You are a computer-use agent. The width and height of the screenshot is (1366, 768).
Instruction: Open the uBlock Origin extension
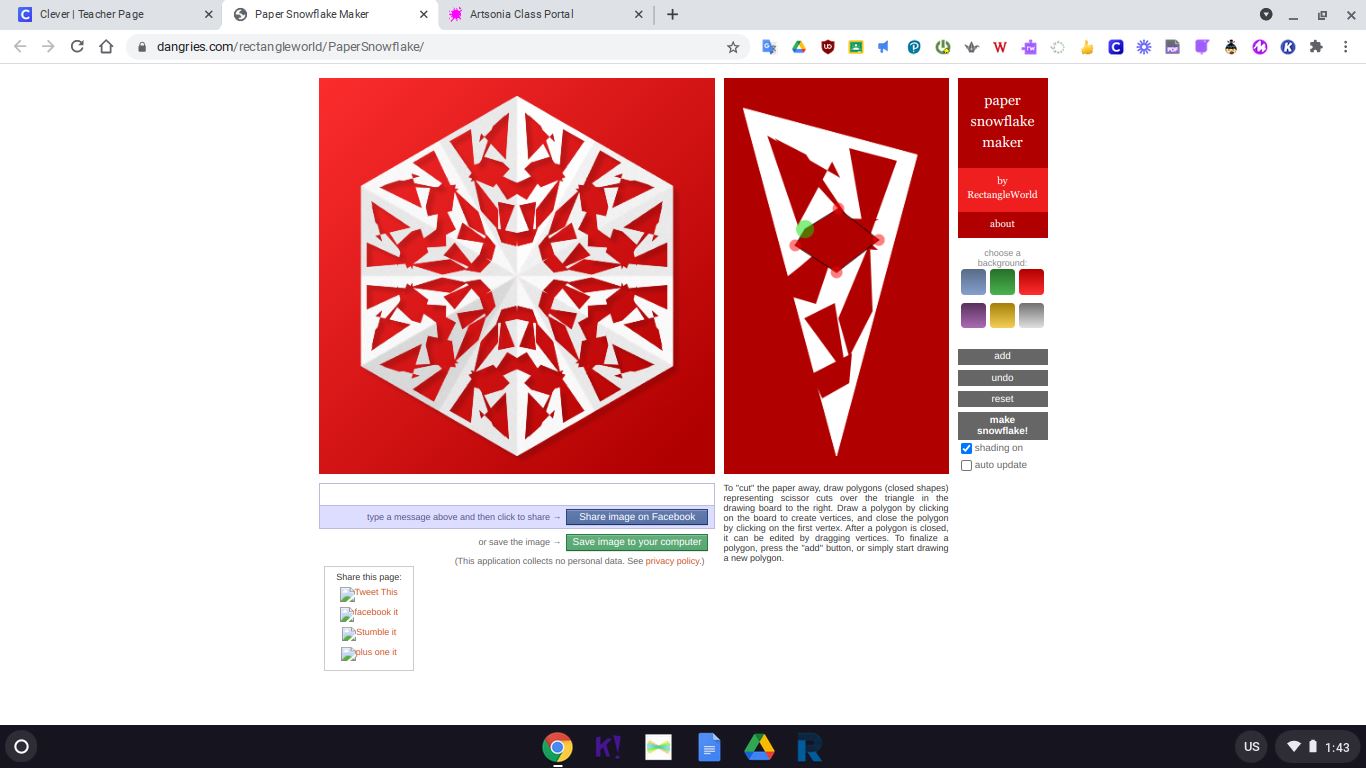click(x=827, y=47)
